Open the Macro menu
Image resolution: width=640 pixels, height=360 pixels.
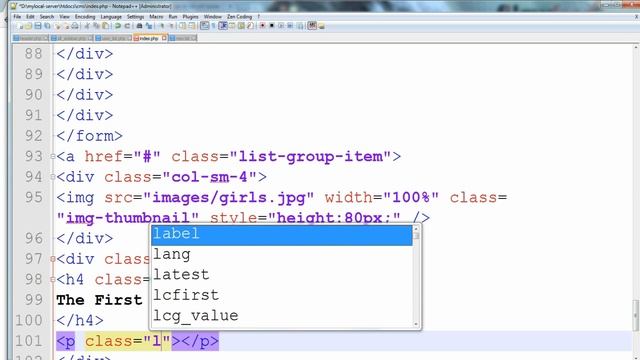pos(156,17)
